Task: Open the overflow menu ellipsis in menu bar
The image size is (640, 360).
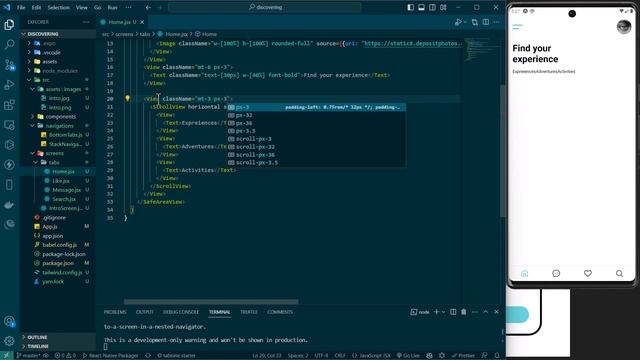Action: click(x=128, y=7)
